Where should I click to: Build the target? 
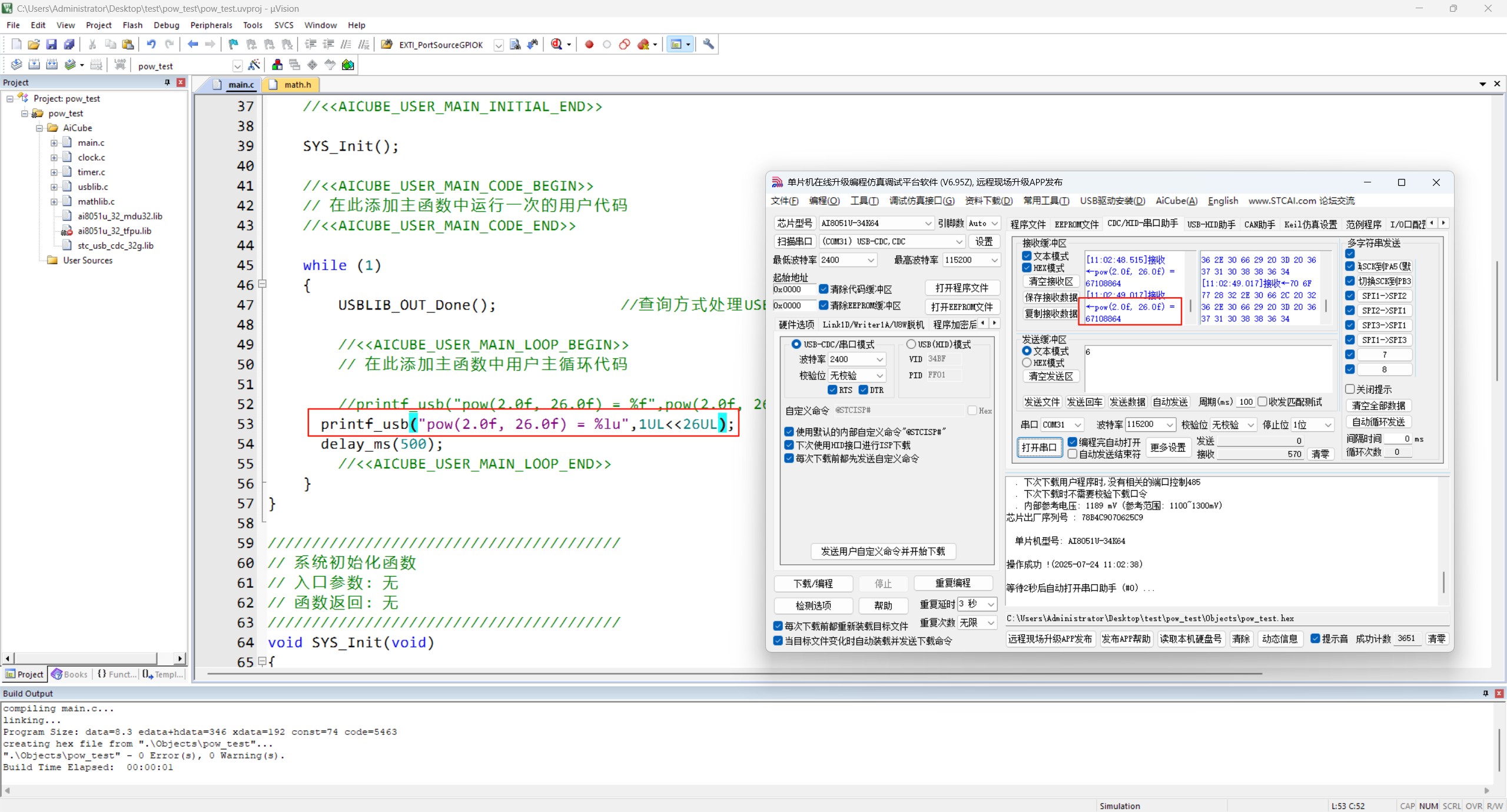click(x=34, y=65)
